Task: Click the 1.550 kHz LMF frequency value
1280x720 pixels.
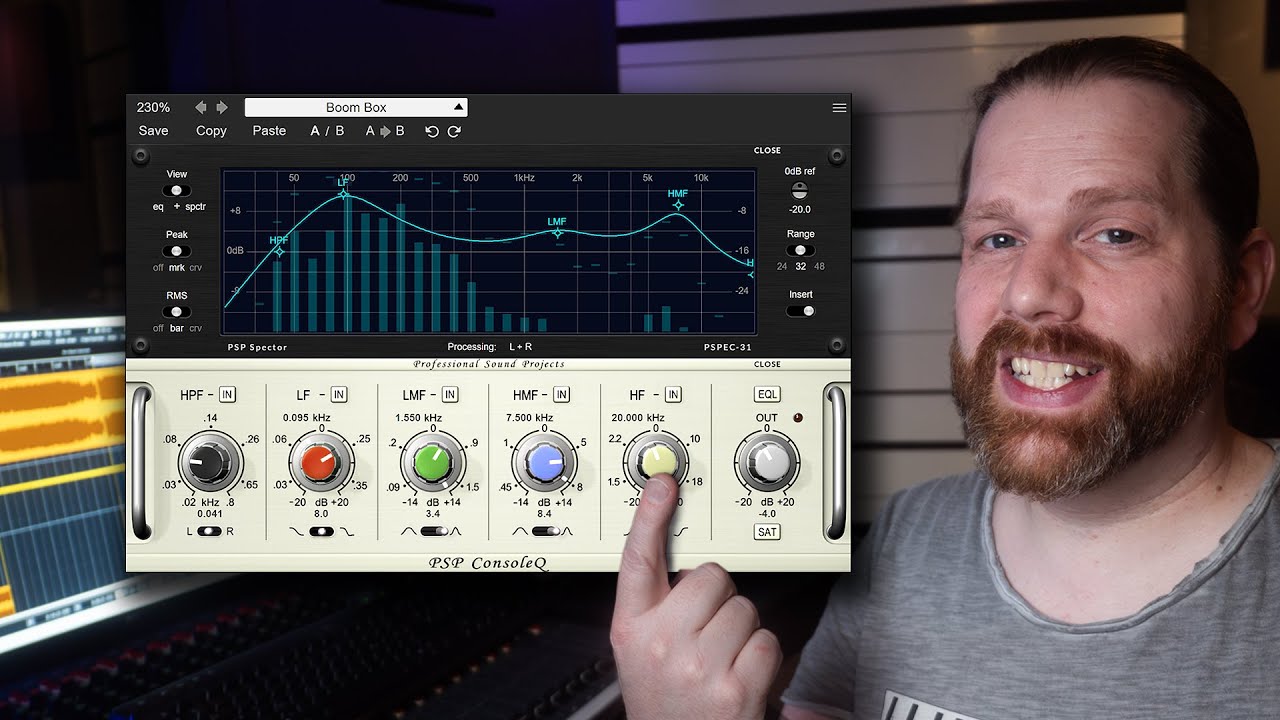Action: pyautogui.click(x=418, y=418)
